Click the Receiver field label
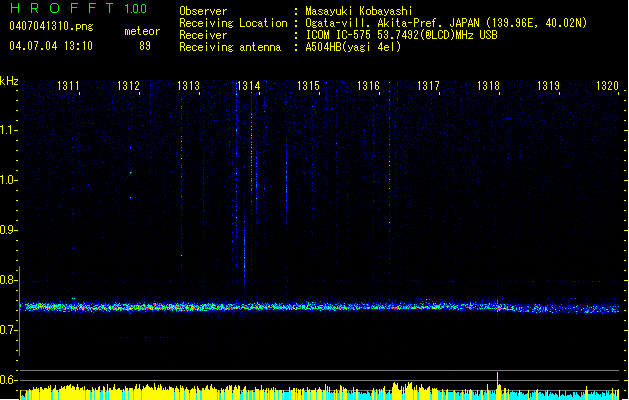Viewport: 629px width, 400px height. pyautogui.click(x=203, y=35)
